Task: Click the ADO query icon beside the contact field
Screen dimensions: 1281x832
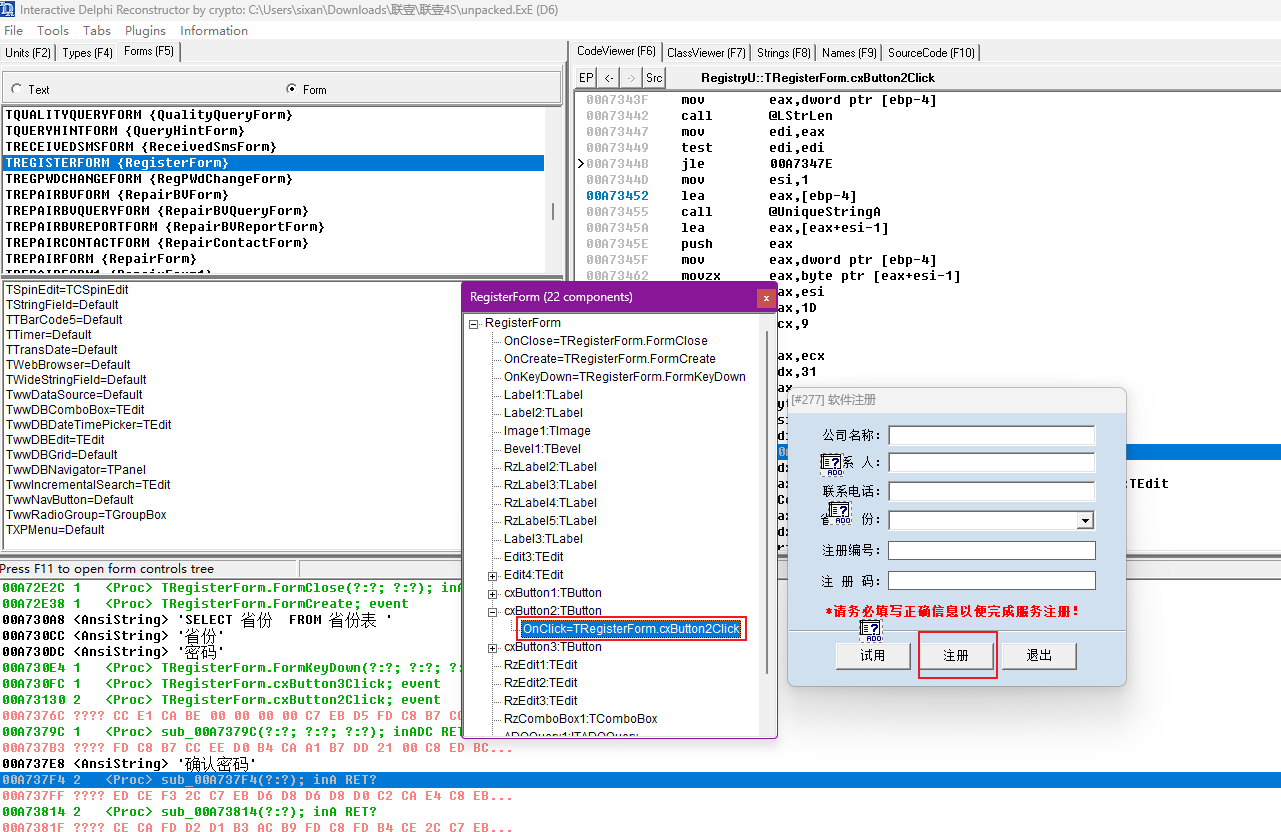Action: click(830, 463)
